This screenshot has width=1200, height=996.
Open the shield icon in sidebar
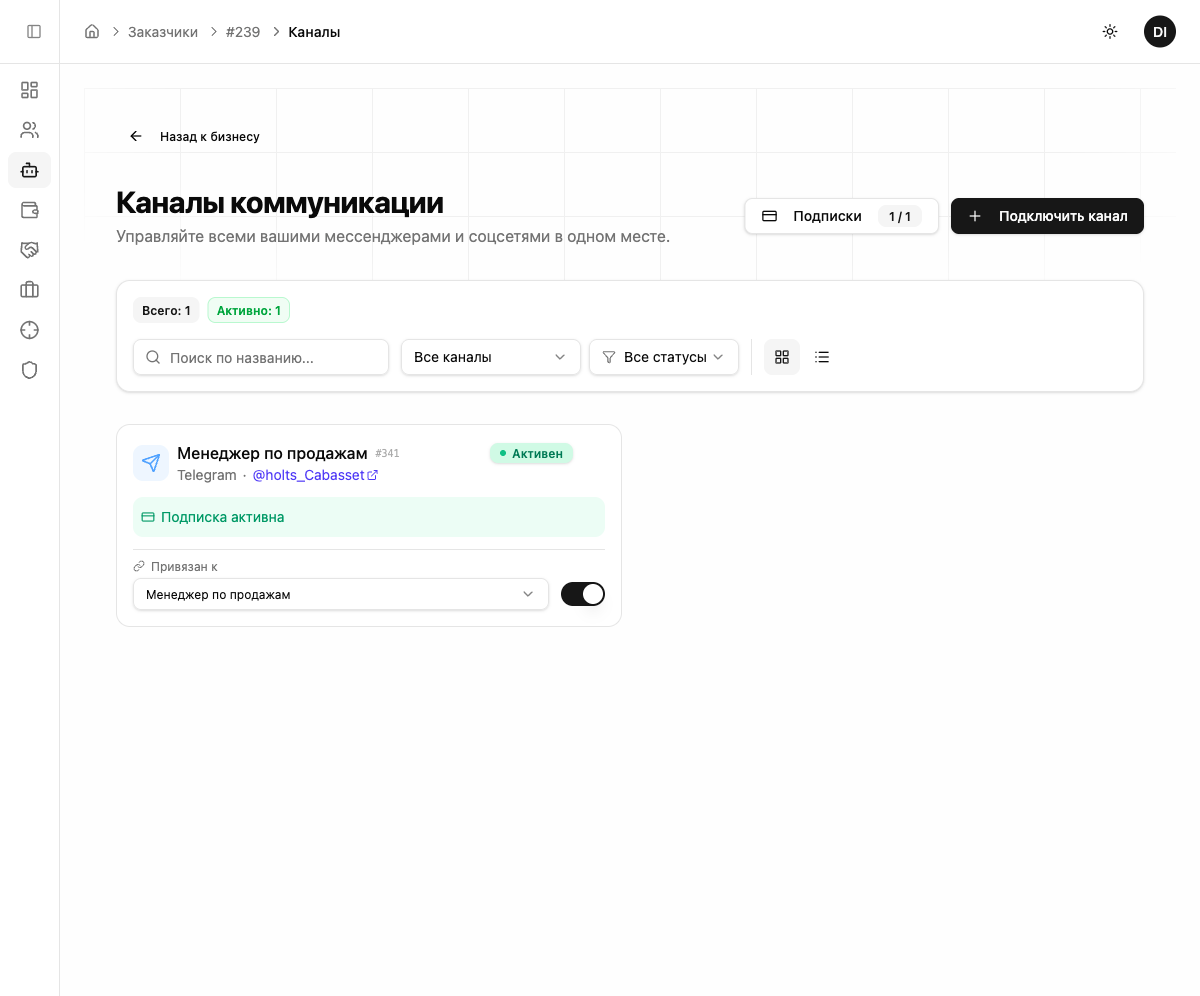[30, 370]
